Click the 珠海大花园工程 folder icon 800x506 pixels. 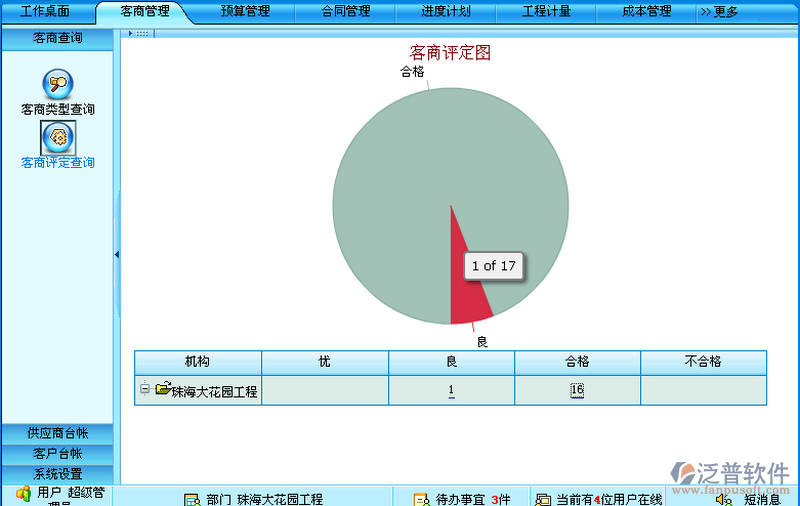pyautogui.click(x=163, y=390)
